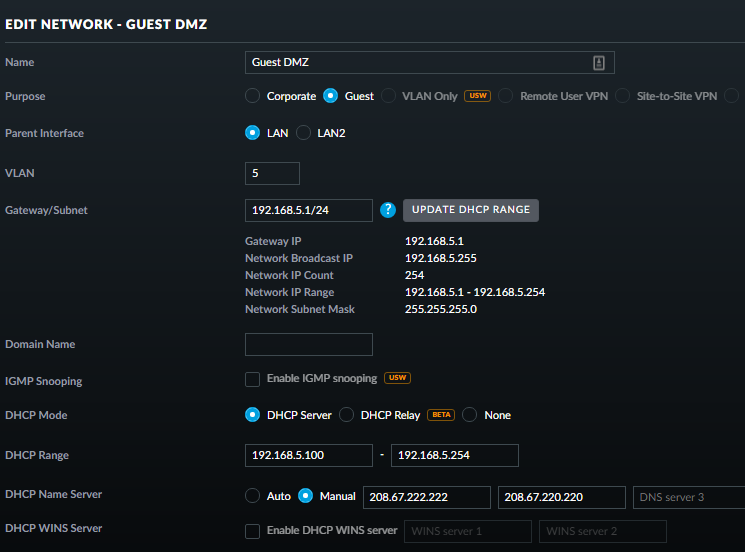Click the Gateway/Subnet address field
This screenshot has width=745, height=552.
308,210
